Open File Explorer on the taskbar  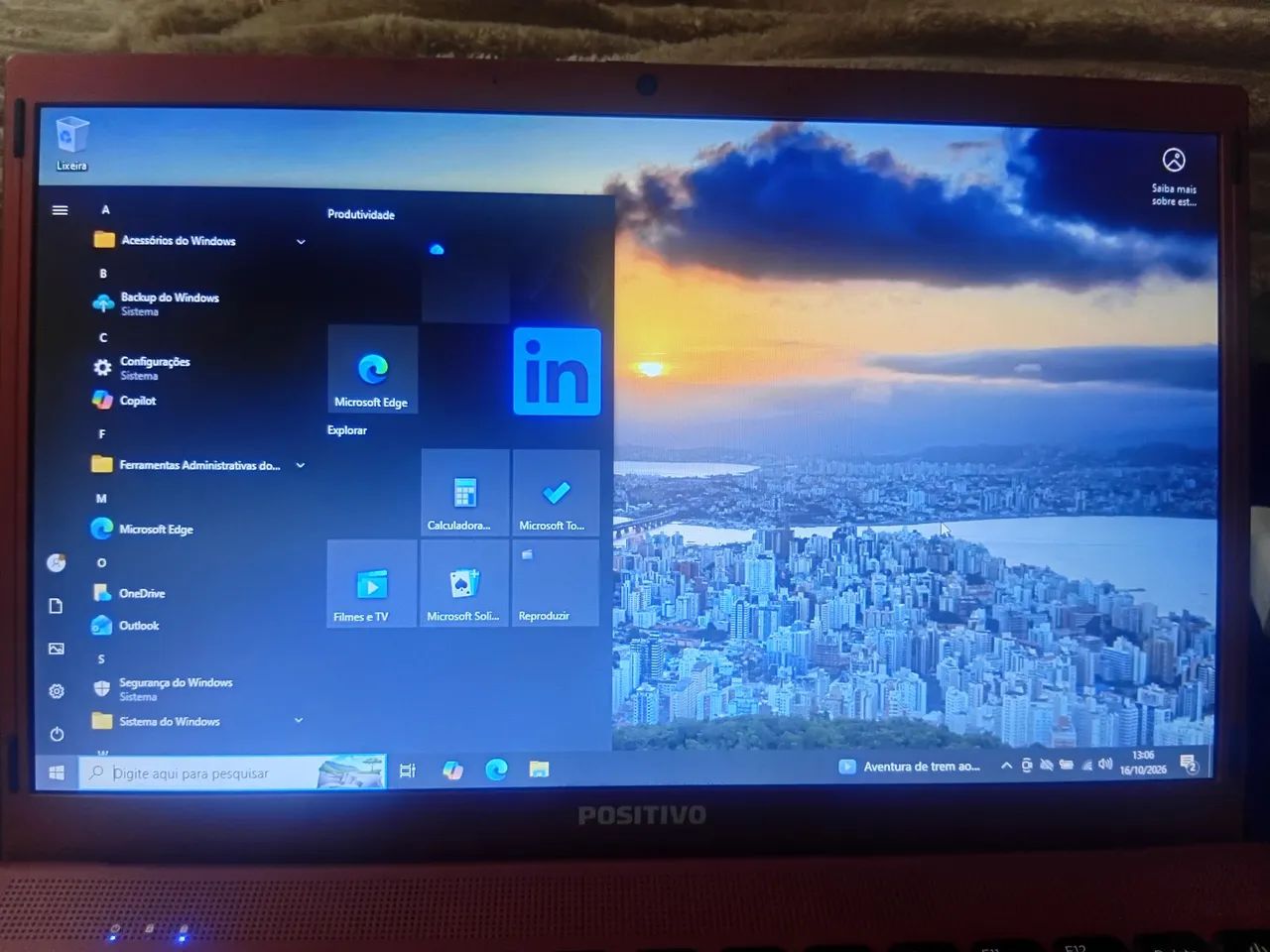[x=539, y=769]
